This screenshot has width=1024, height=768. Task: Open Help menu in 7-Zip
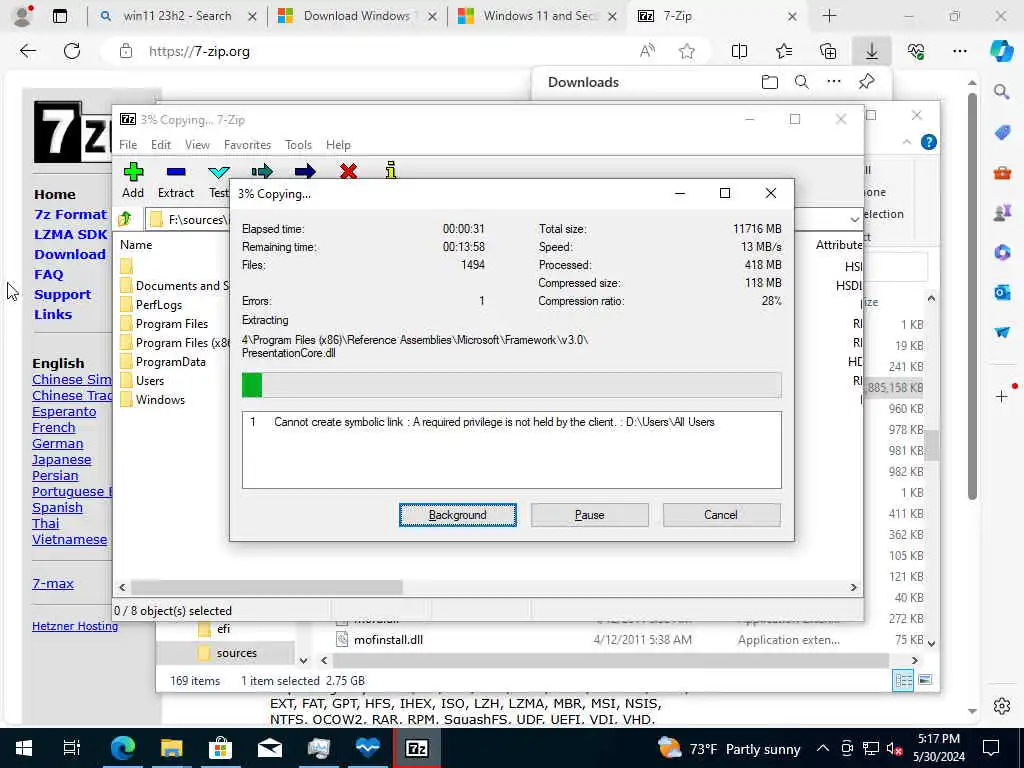point(338,145)
